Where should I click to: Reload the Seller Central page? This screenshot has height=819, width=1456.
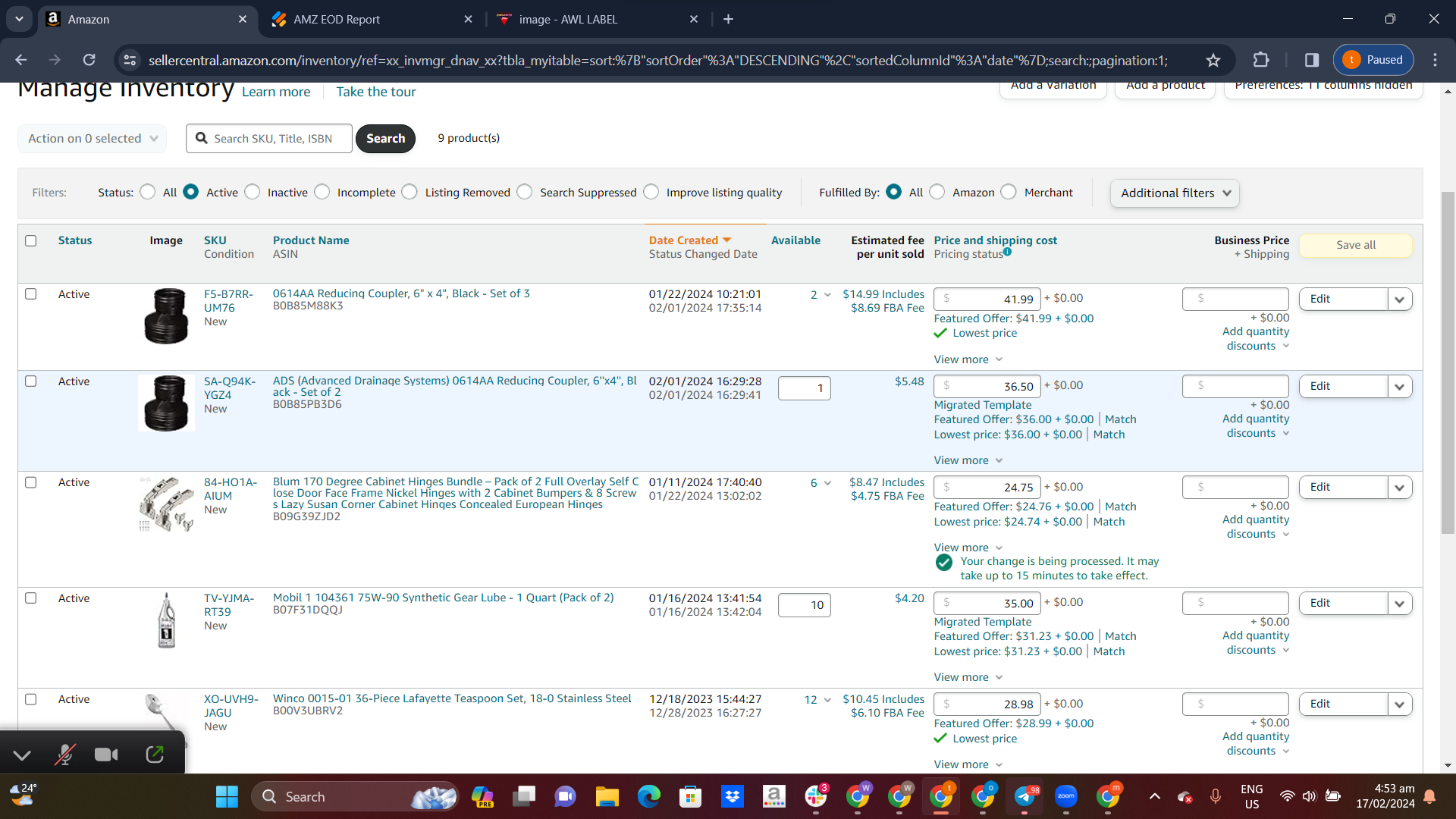pyautogui.click(x=89, y=60)
